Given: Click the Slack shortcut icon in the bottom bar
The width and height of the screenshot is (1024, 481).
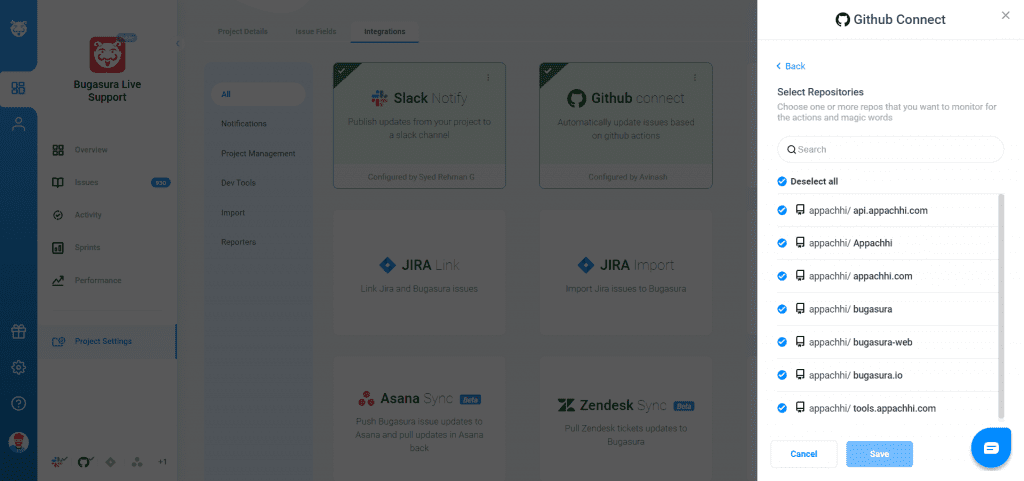Looking at the screenshot, I should click(57, 462).
